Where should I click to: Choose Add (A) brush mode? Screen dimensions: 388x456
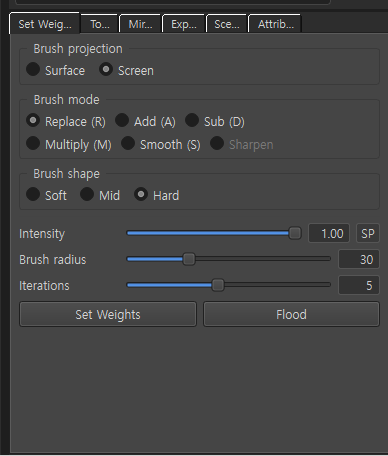145,121
